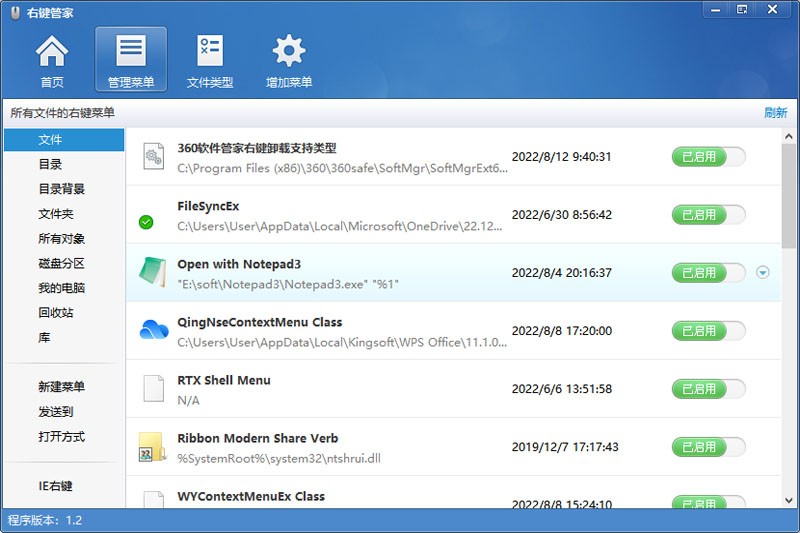Click the WYContextMenuEx Class file icon
The image size is (800, 533).
pyautogui.click(x=153, y=499)
